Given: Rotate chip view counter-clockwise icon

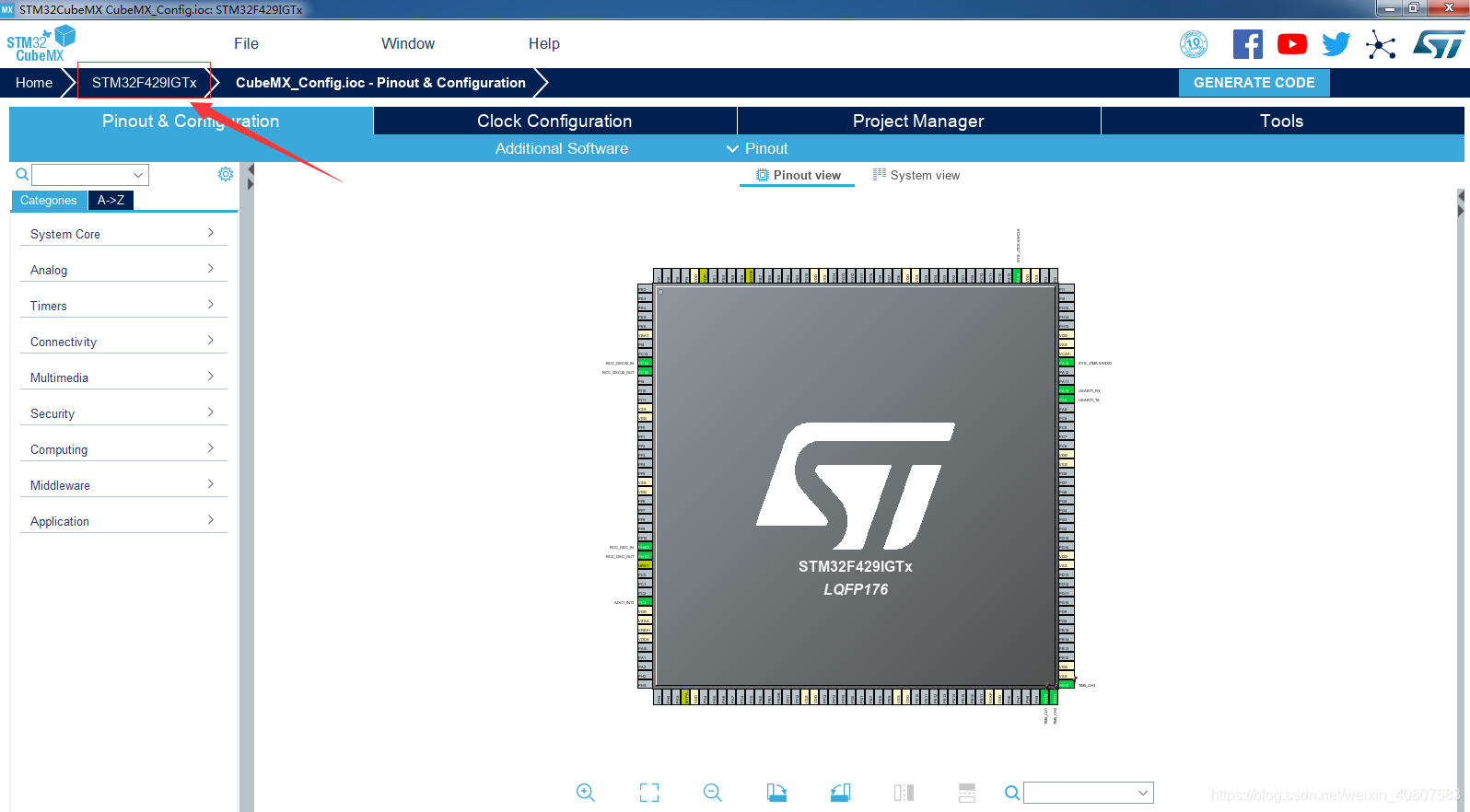Looking at the screenshot, I should click(840, 793).
